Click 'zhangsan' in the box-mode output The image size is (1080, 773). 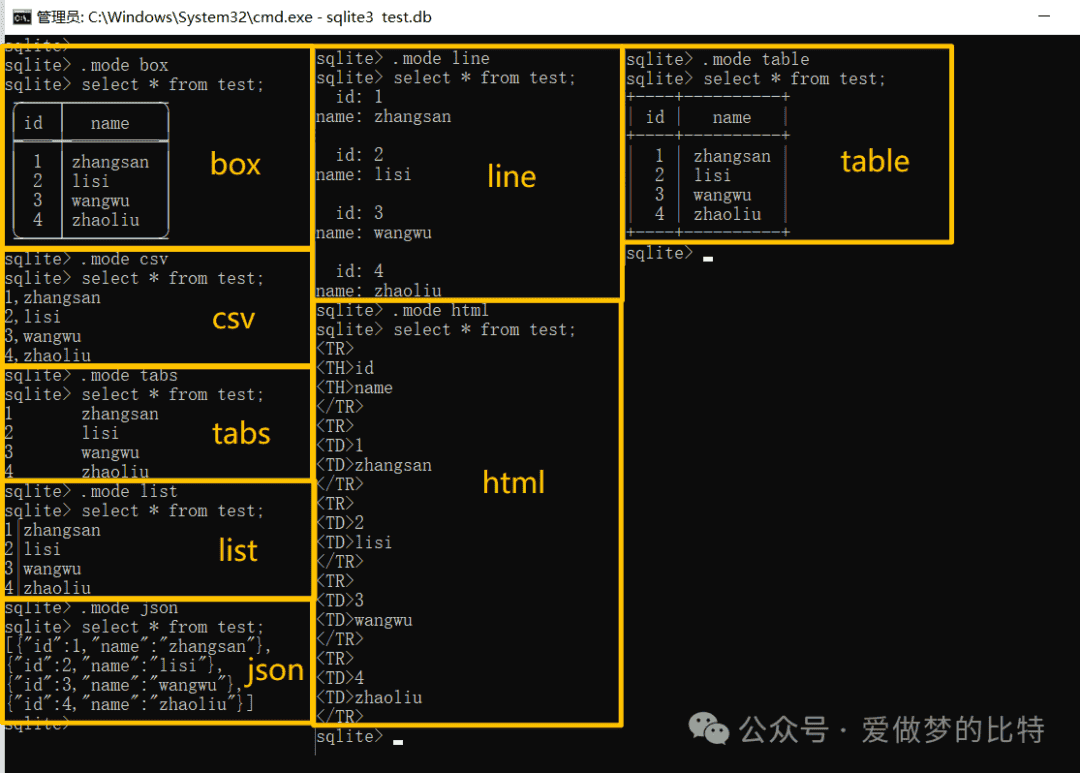tap(110, 163)
